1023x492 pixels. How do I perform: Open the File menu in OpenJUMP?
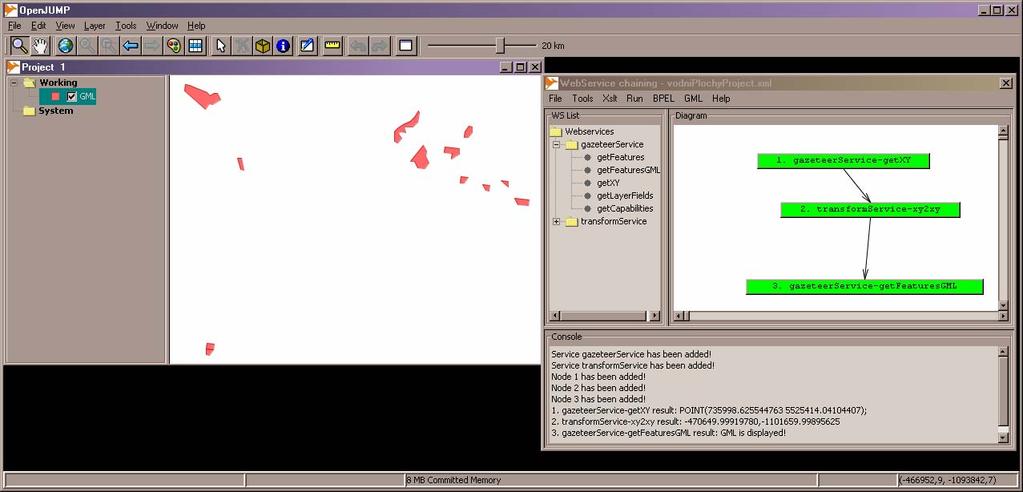pyautogui.click(x=14, y=25)
